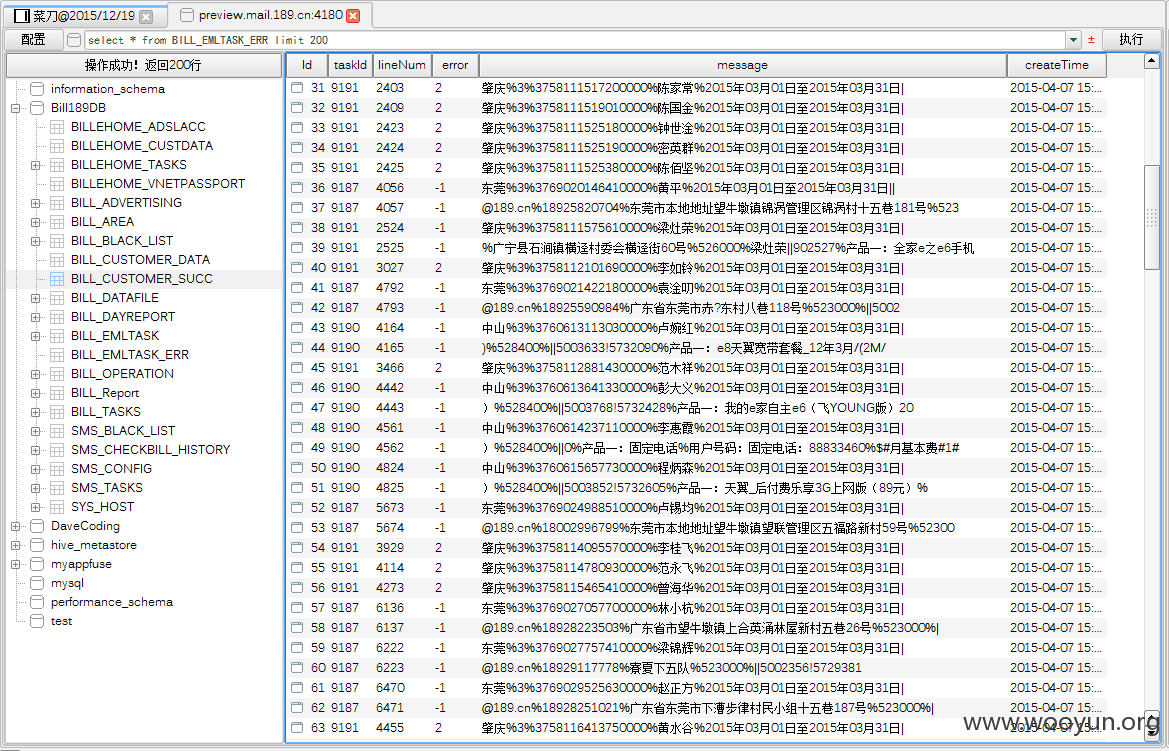
Task: Open the SQL query history dropdown
Action: (1074, 40)
